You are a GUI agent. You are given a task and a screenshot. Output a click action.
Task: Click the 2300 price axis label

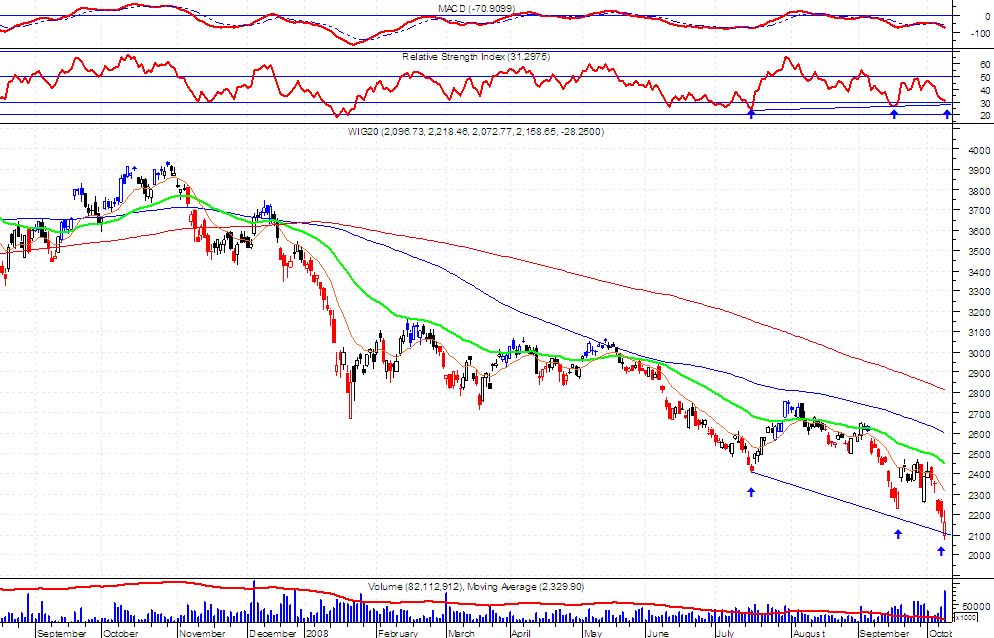coord(979,495)
